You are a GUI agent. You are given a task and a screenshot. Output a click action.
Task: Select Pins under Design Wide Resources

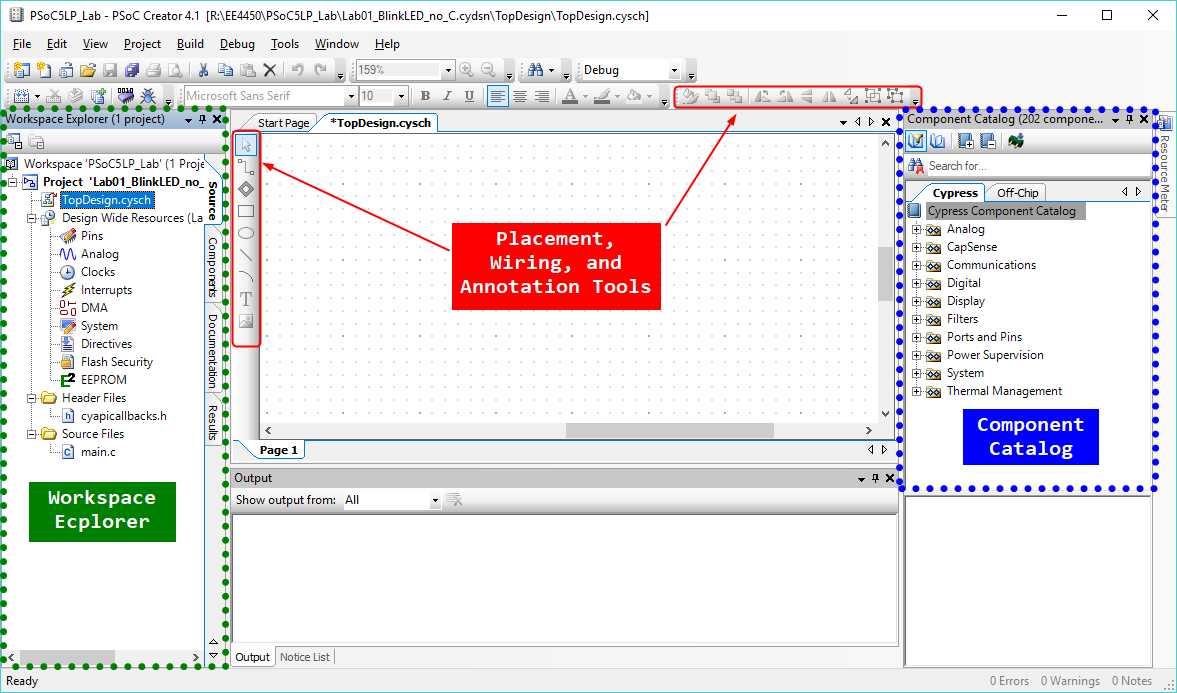(x=91, y=236)
